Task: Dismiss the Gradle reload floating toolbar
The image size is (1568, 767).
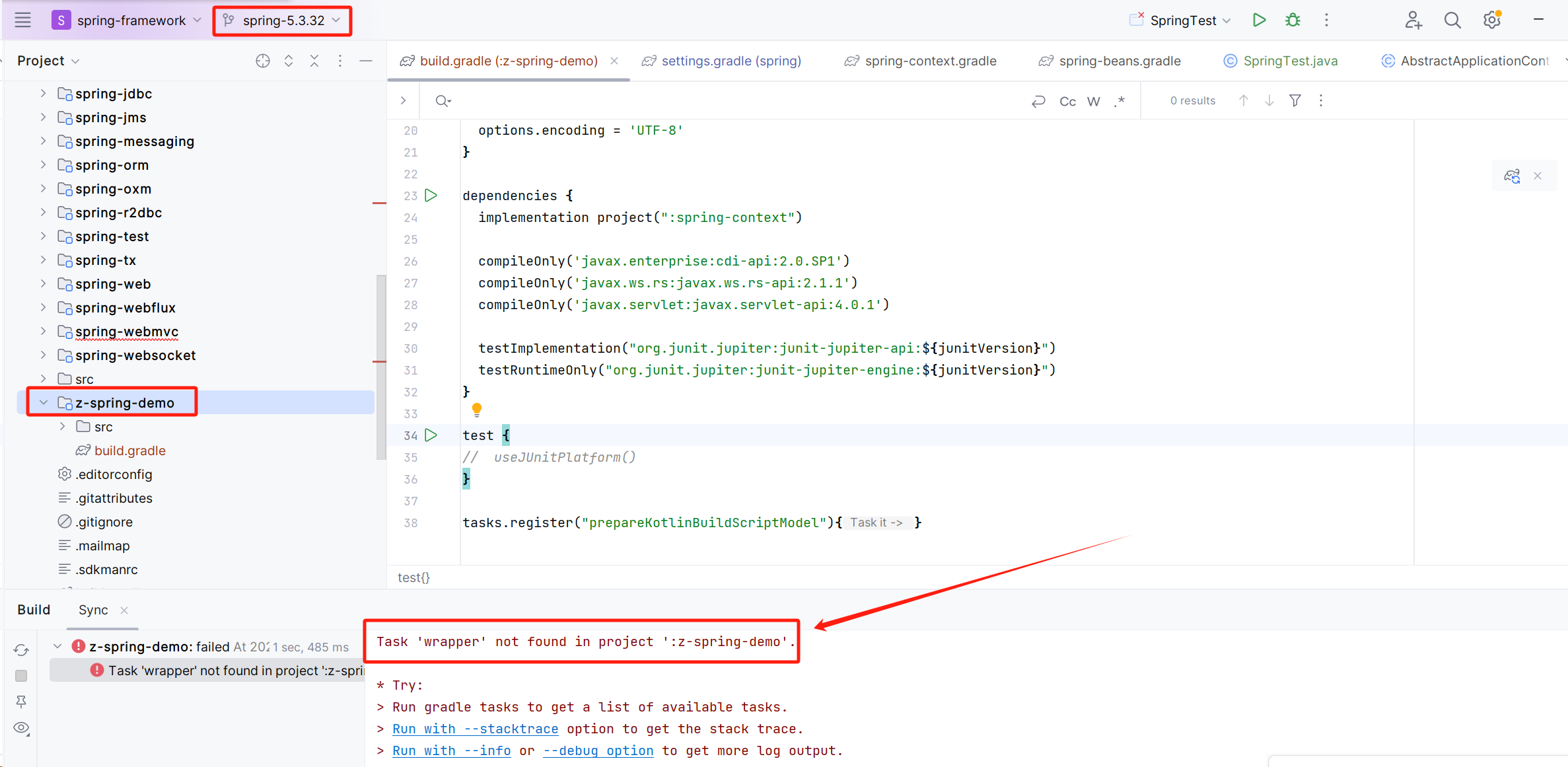Action: (x=1538, y=176)
